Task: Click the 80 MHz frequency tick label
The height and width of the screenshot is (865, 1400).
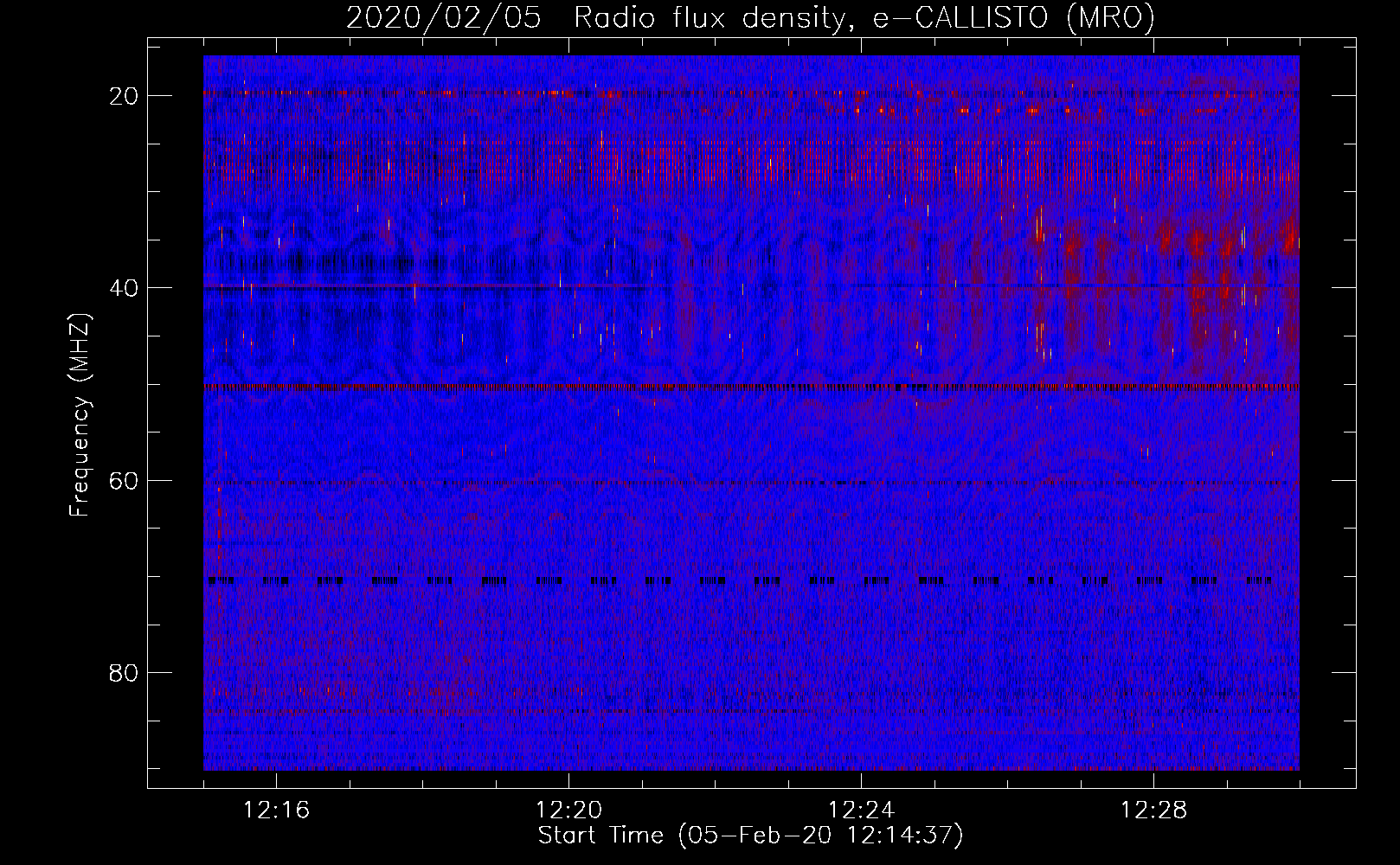Action: pyautogui.click(x=124, y=673)
